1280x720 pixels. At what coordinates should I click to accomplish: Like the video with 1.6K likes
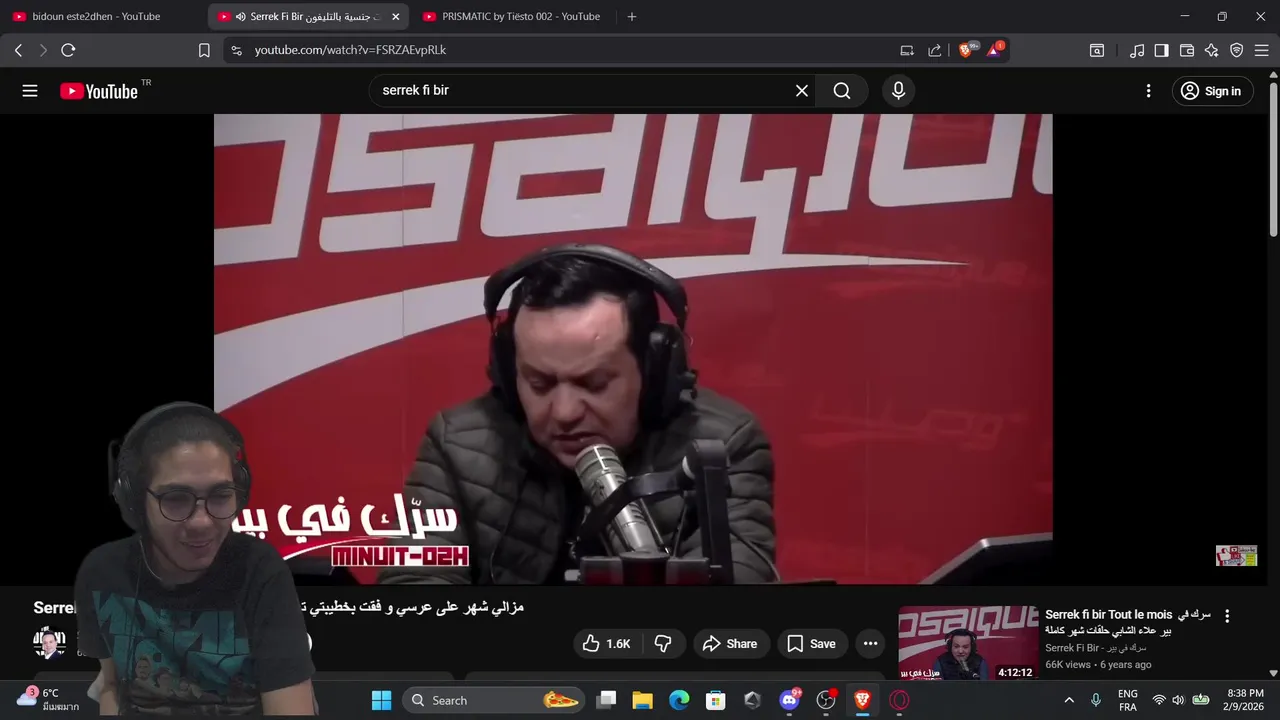tap(606, 644)
